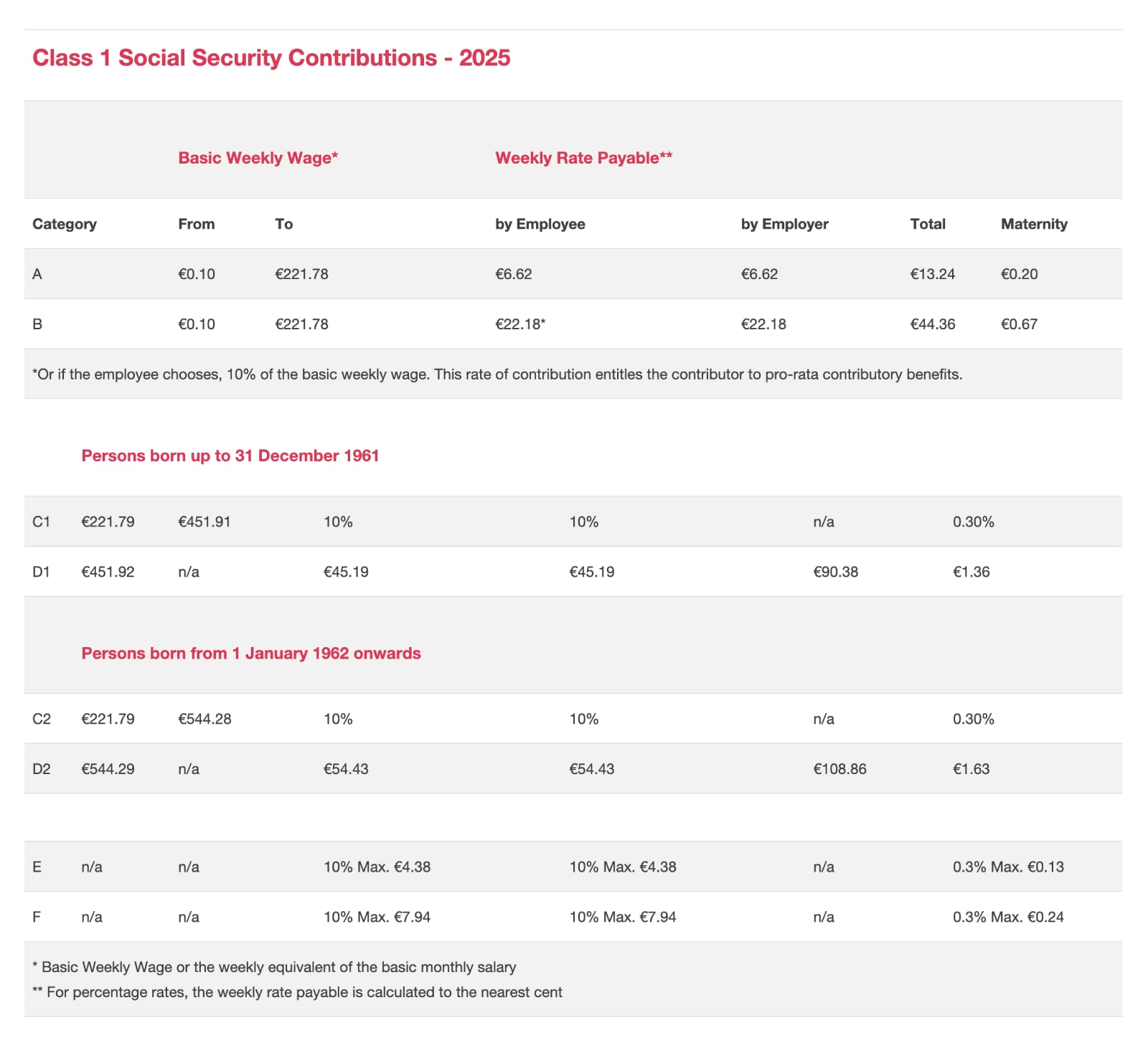Image resolution: width=1148 pixels, height=1051 pixels.
Task: Click Persons born from 1 January 1962 onwards
Action: tap(251, 654)
